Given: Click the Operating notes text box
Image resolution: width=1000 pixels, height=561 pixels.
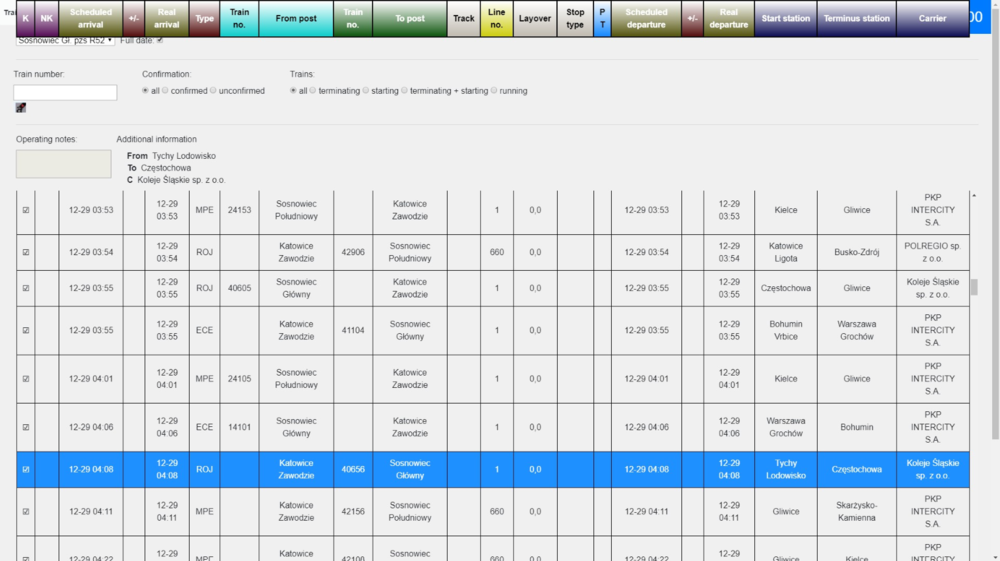Looking at the screenshot, I should point(64,164).
